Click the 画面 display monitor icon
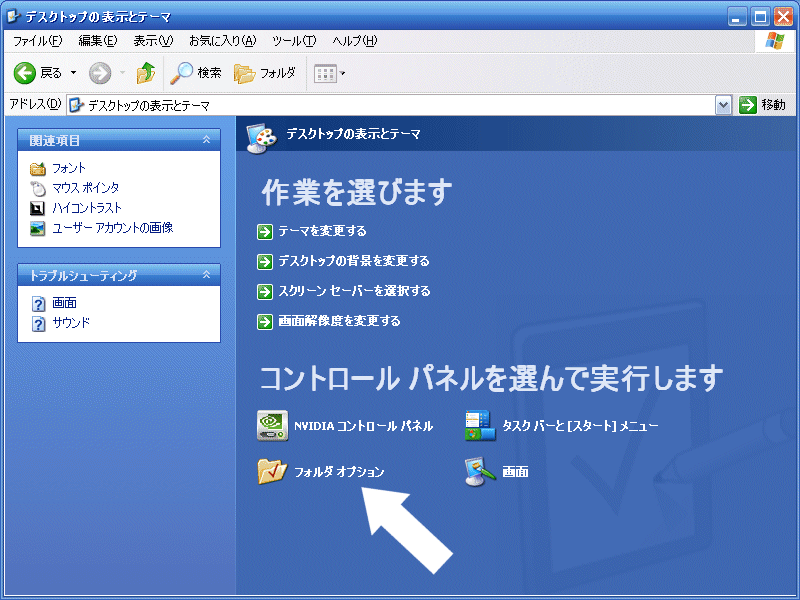Screen dimensions: 800x600 point(480,471)
